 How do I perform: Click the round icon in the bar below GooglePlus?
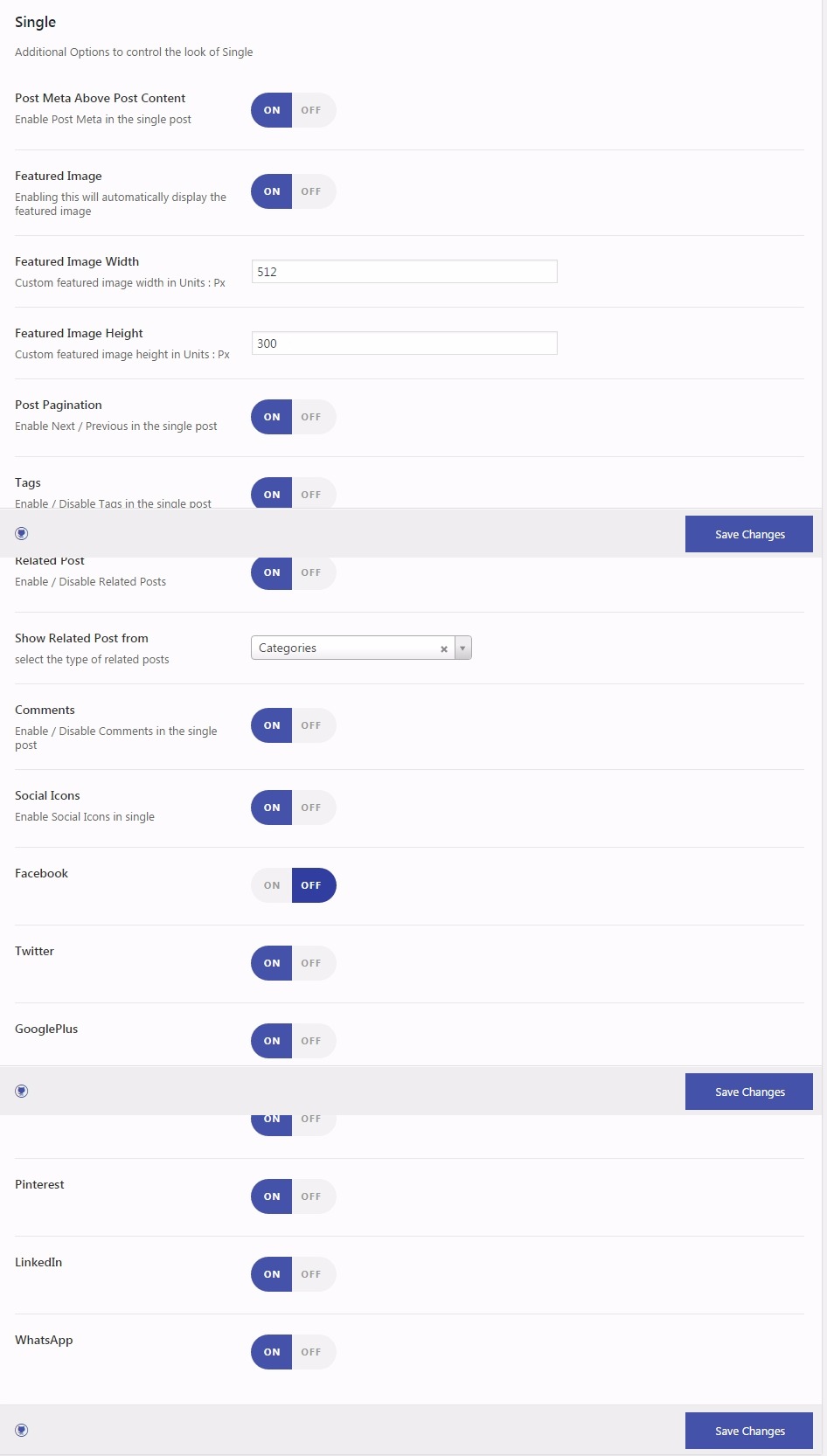tap(22, 1091)
